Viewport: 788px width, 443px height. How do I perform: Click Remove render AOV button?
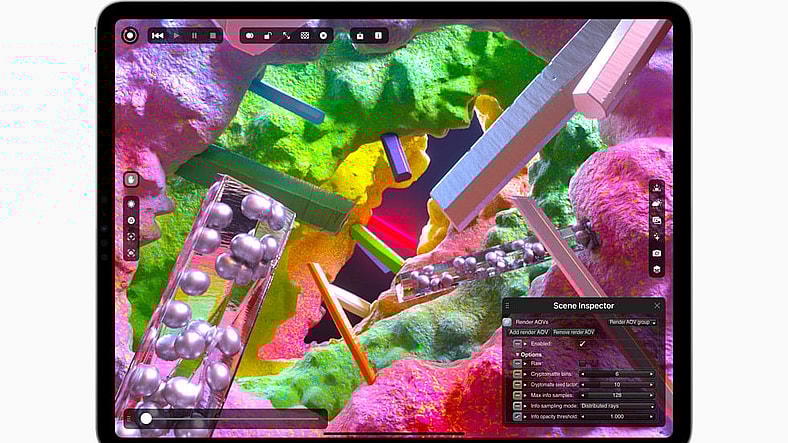(573, 332)
